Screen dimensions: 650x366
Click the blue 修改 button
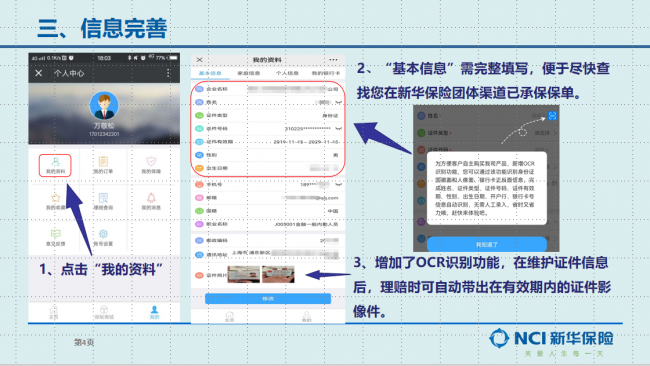pyautogui.click(x=268, y=298)
